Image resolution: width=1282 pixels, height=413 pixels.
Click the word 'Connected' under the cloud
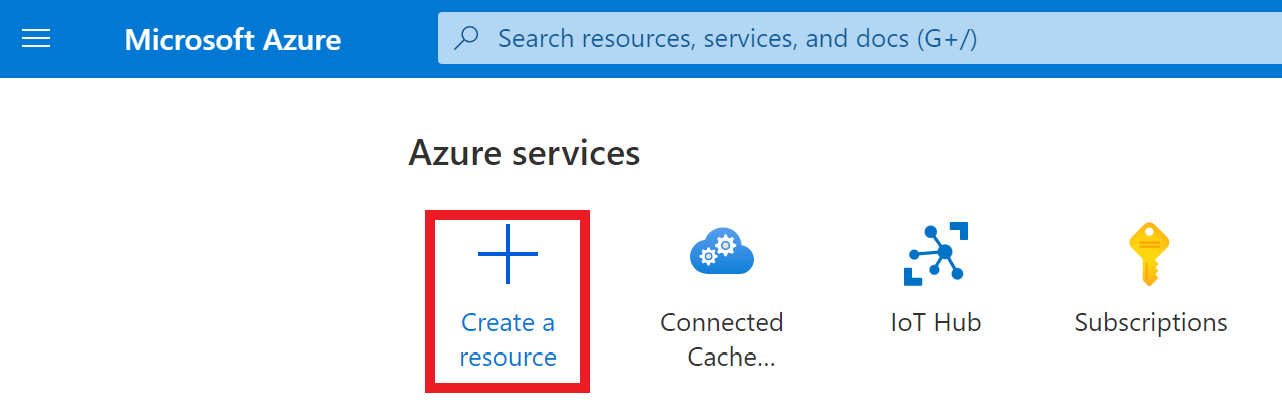(721, 323)
